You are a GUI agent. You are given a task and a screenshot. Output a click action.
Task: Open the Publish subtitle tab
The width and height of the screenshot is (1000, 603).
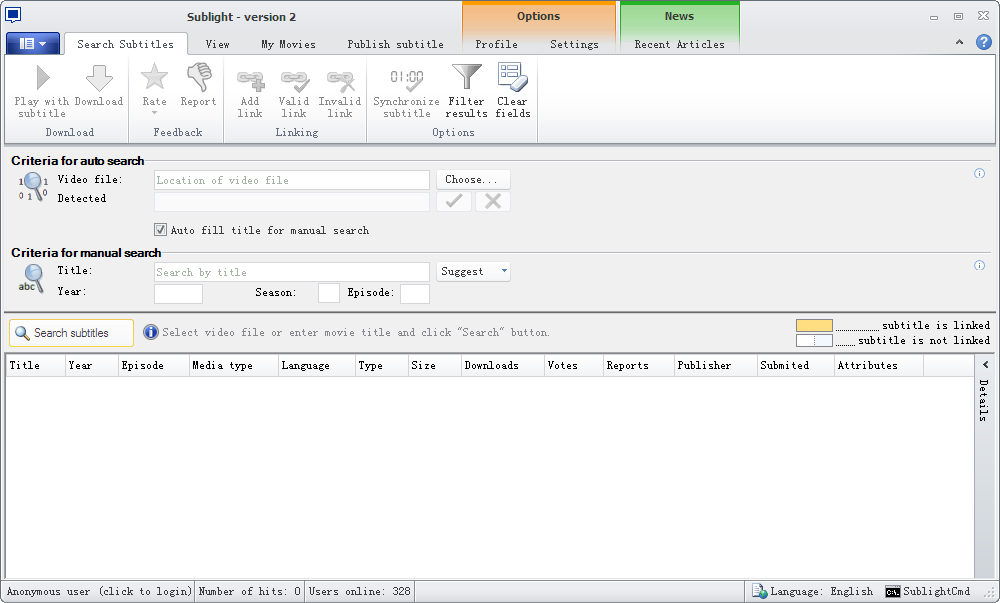pyautogui.click(x=395, y=44)
